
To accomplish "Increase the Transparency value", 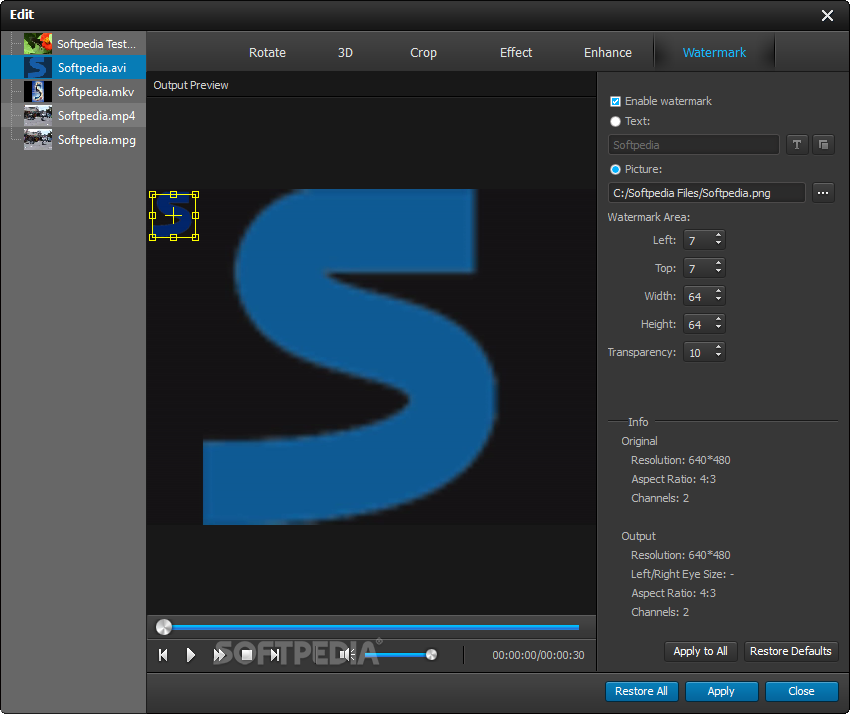I will tap(718, 348).
